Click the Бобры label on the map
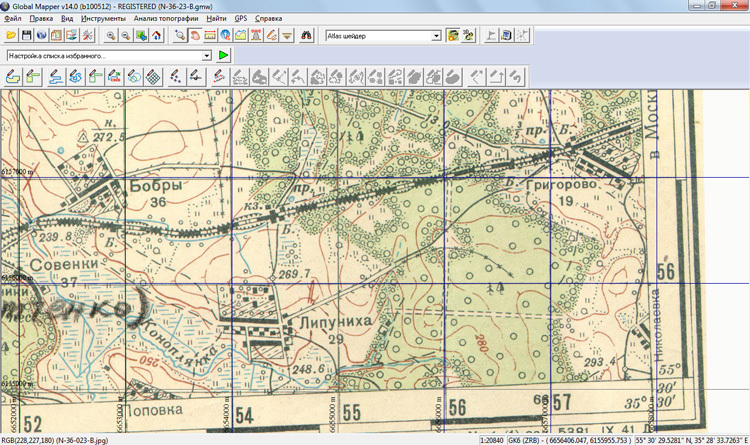 tap(156, 185)
